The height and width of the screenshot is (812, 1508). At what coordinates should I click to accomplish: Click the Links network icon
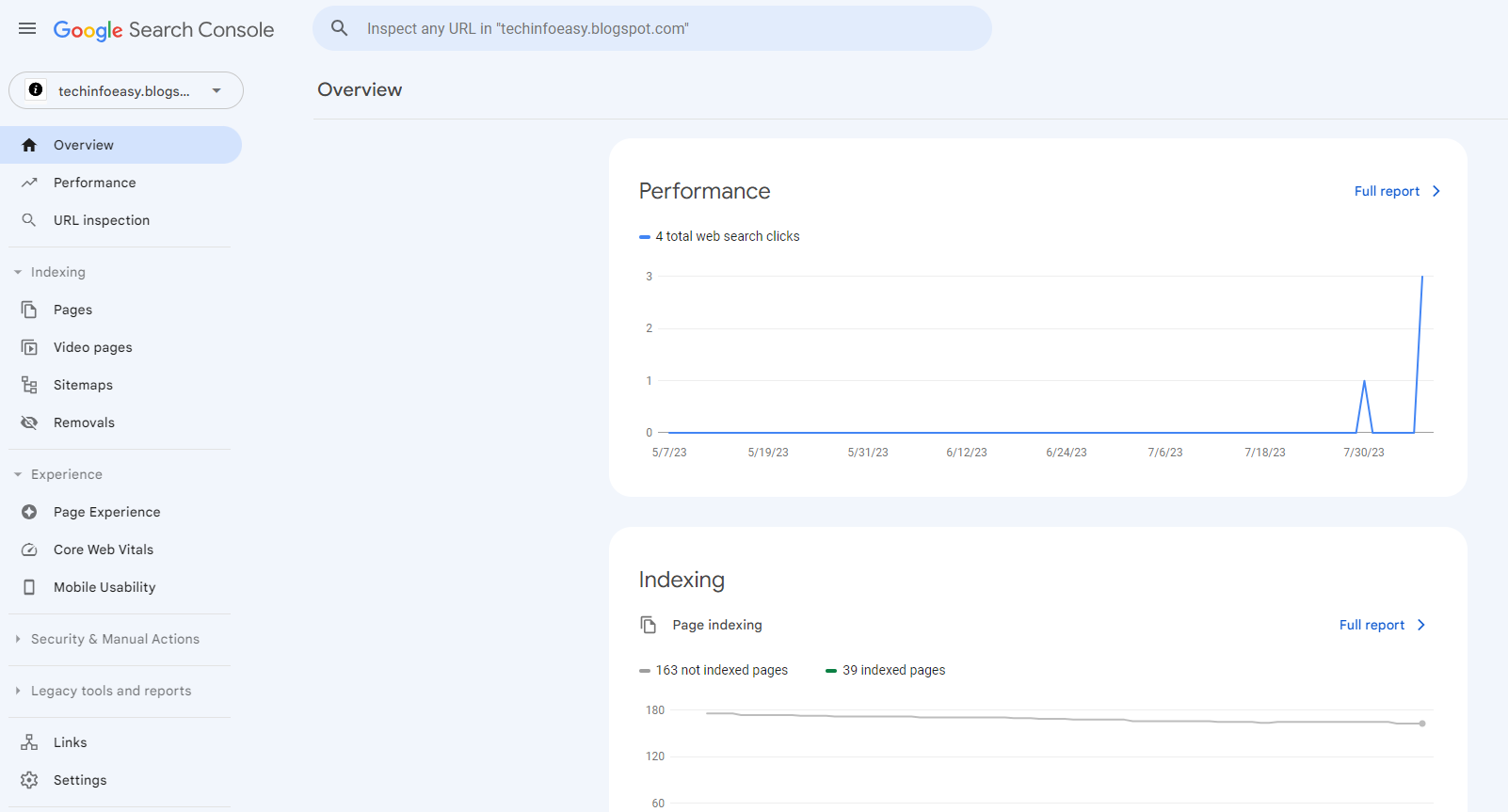(x=29, y=742)
